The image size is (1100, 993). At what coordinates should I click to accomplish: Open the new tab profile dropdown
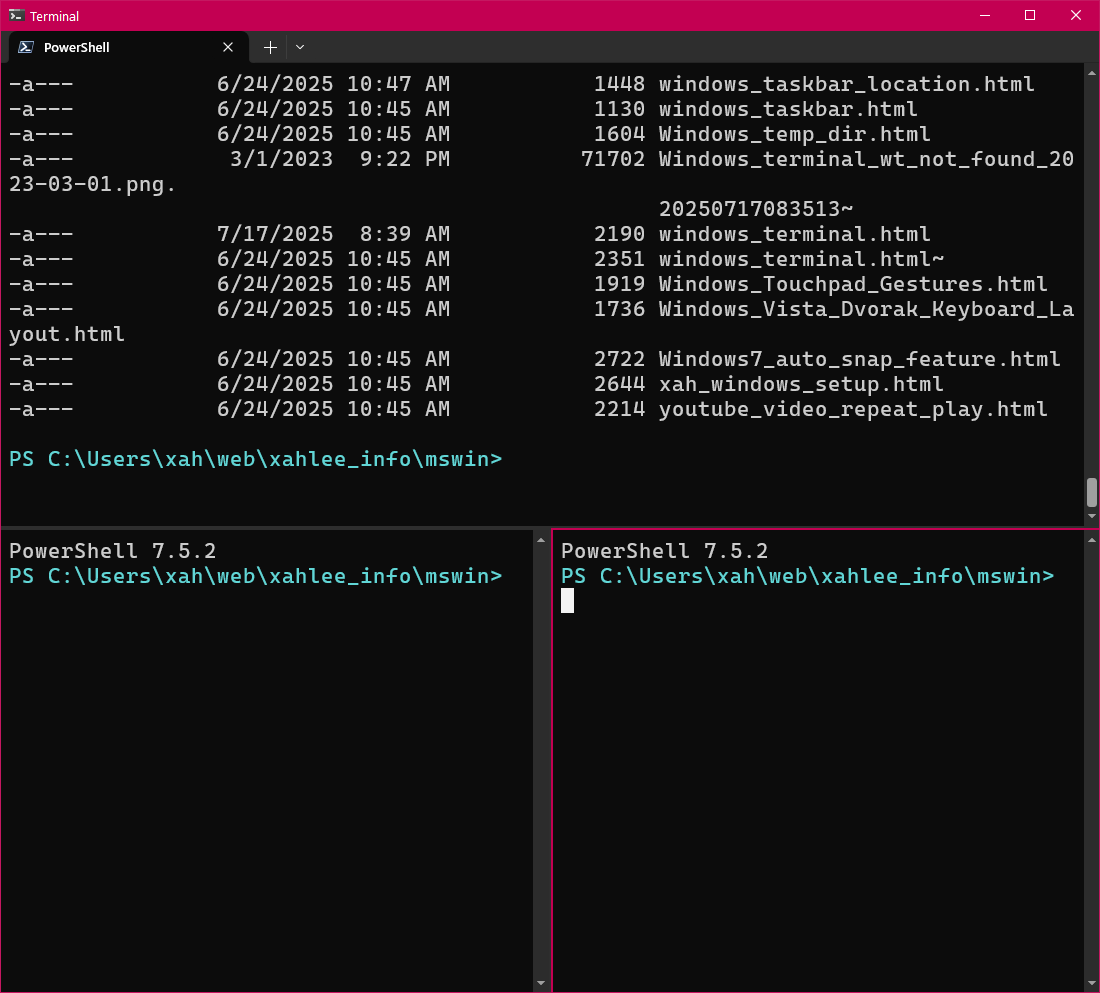pos(300,47)
